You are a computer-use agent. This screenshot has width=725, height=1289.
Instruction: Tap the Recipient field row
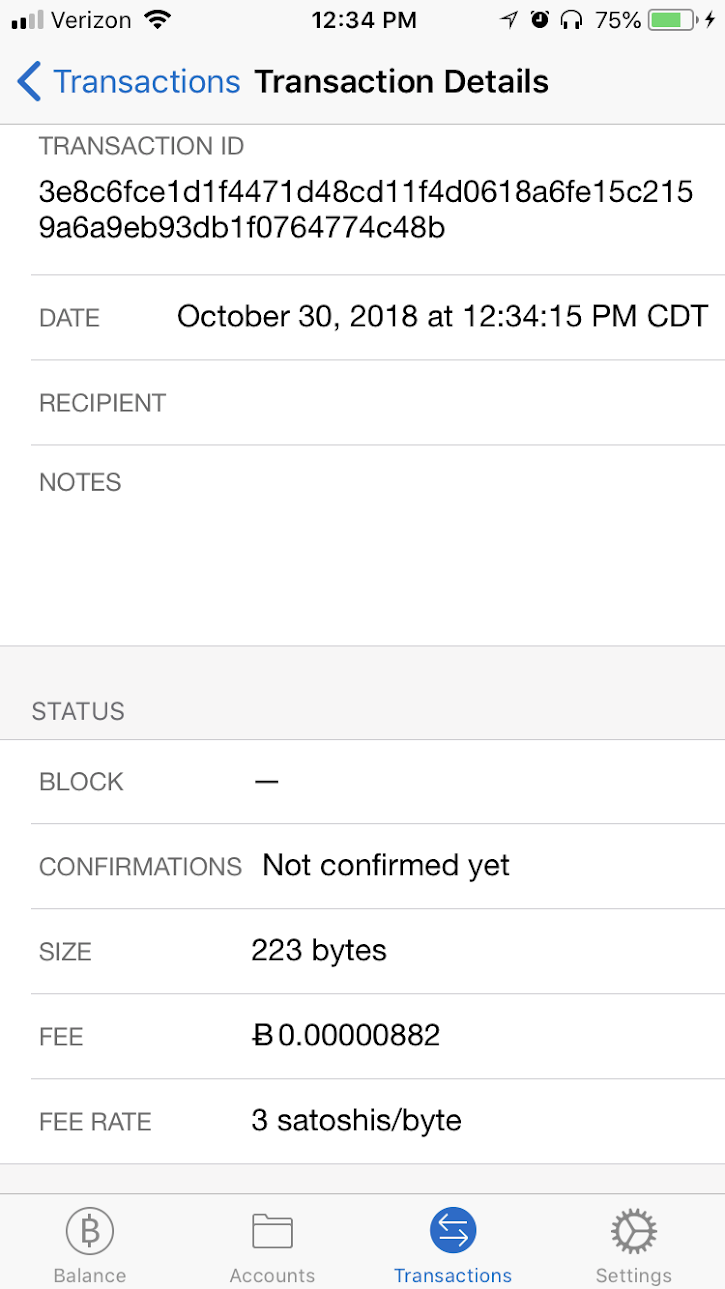(377, 403)
